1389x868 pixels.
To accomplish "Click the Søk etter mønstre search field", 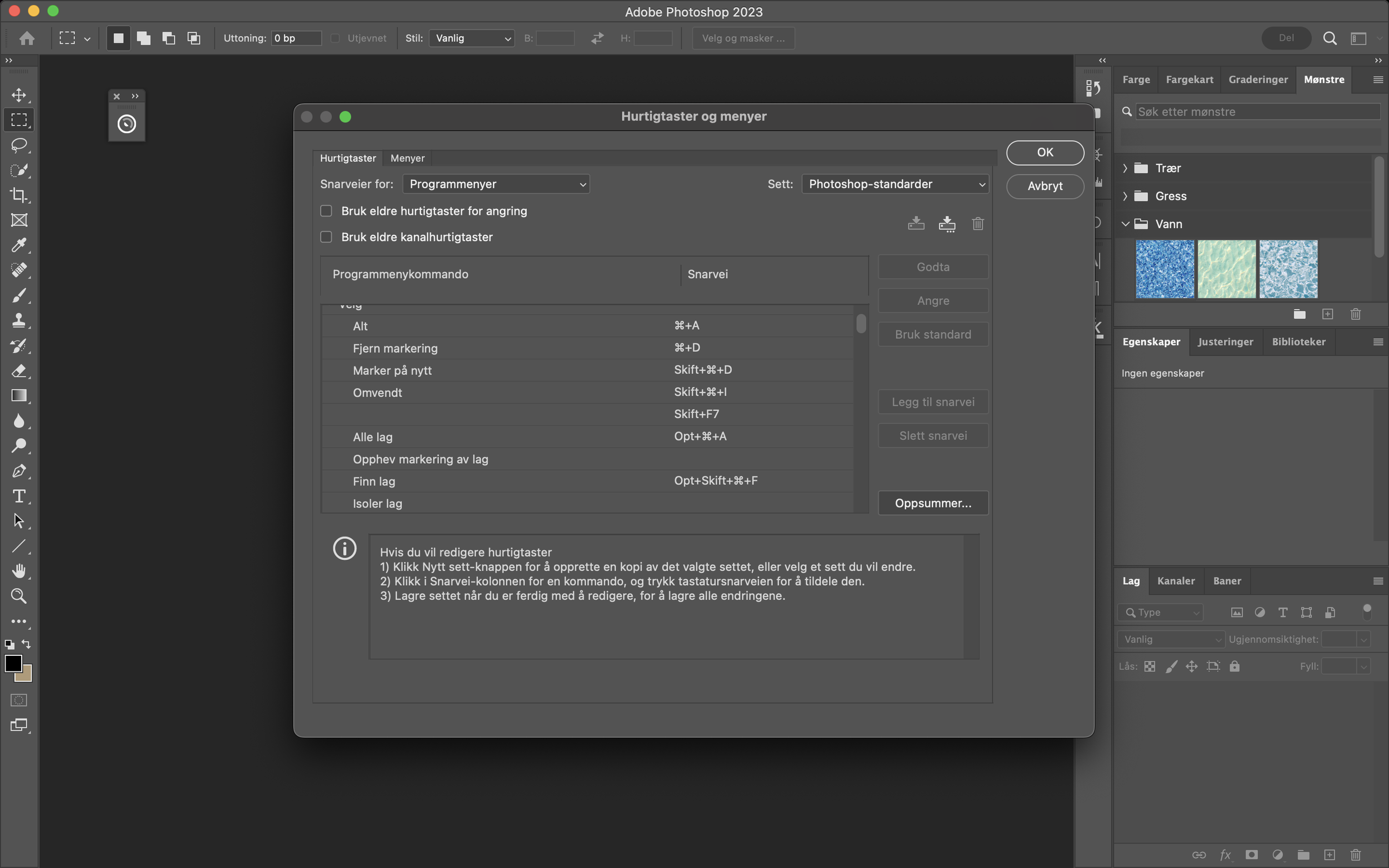I will pyautogui.click(x=1257, y=112).
